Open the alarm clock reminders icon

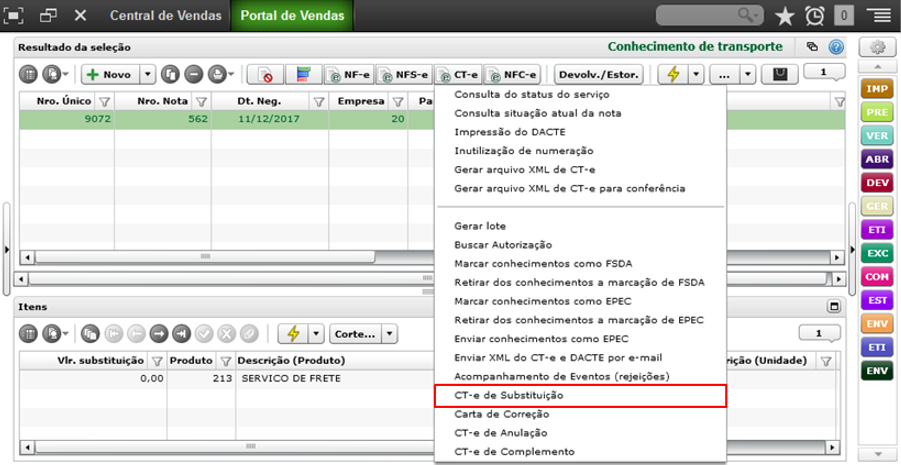814,16
